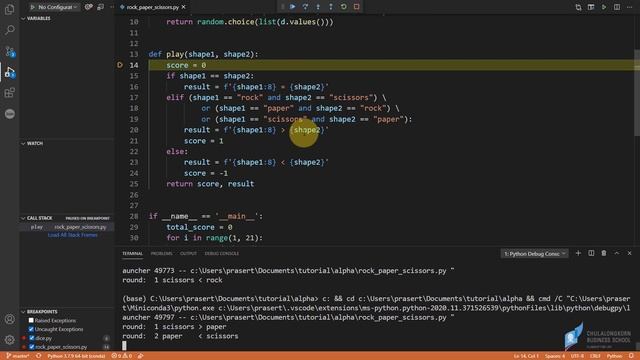Create a new terminal with the plus icon
The width and height of the screenshot is (640, 360).
point(578,253)
